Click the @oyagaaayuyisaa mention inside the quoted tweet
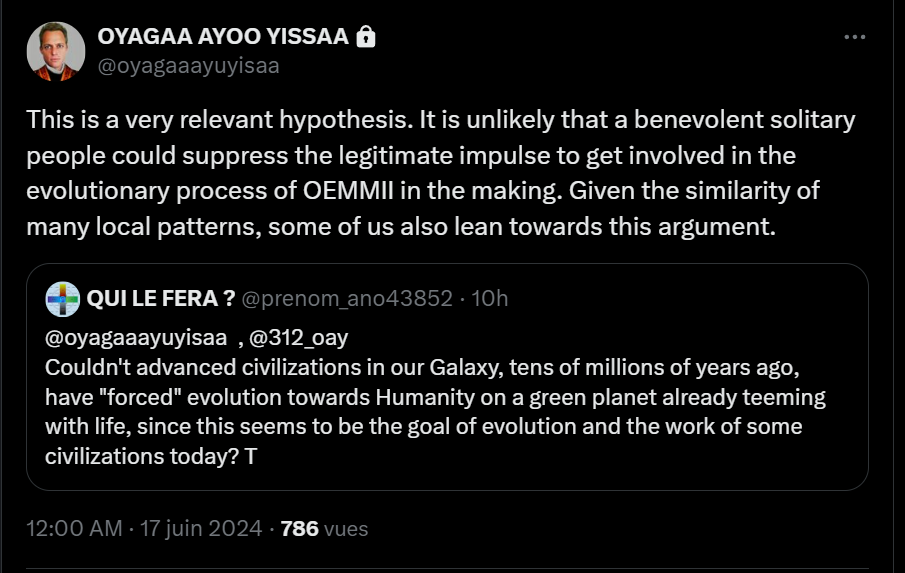The width and height of the screenshot is (905, 573). (136, 338)
